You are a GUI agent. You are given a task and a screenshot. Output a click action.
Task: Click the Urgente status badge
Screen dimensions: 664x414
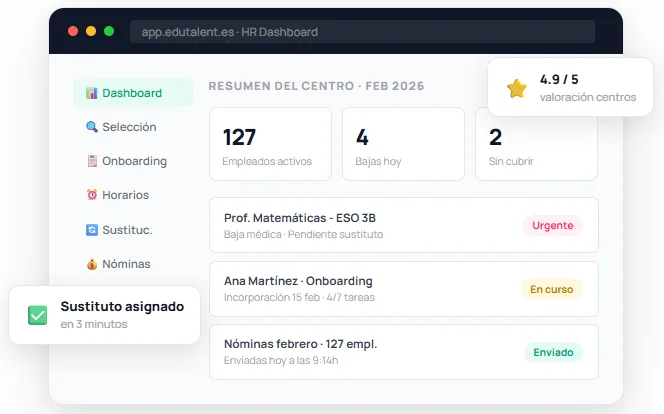click(553, 226)
